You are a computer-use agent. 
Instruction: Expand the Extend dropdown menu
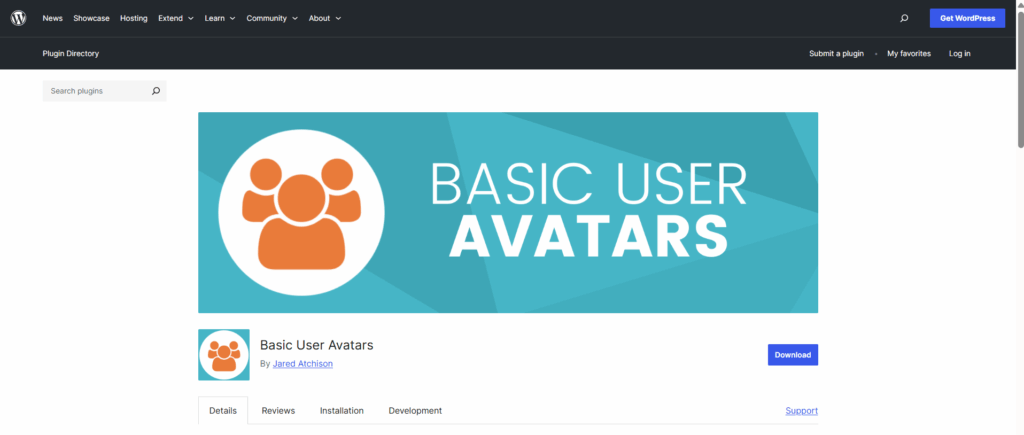click(x=176, y=18)
